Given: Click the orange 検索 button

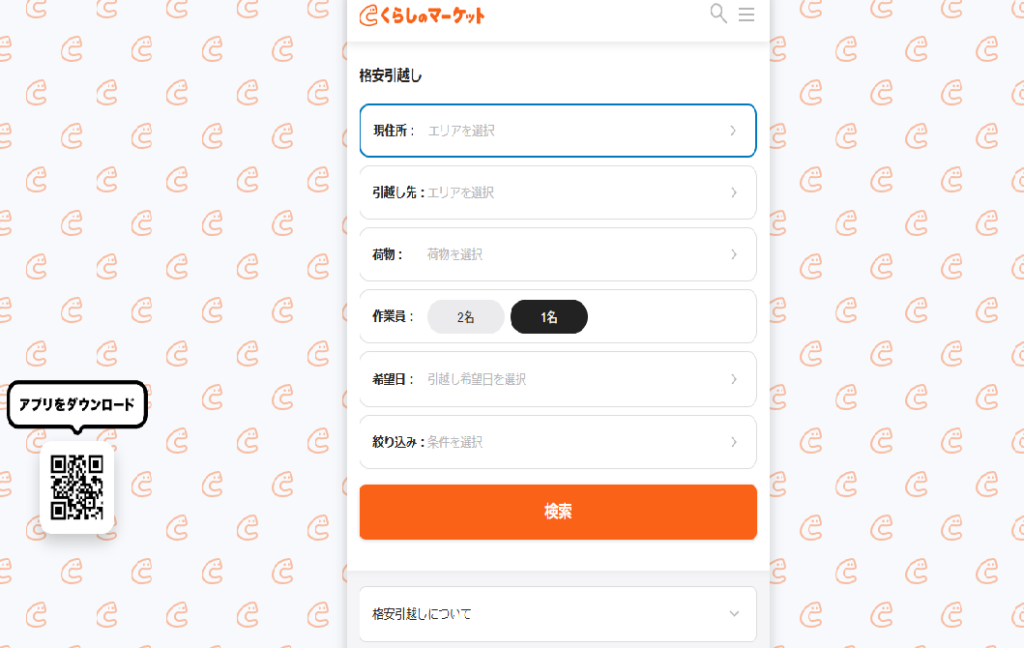Looking at the screenshot, I should click(558, 512).
